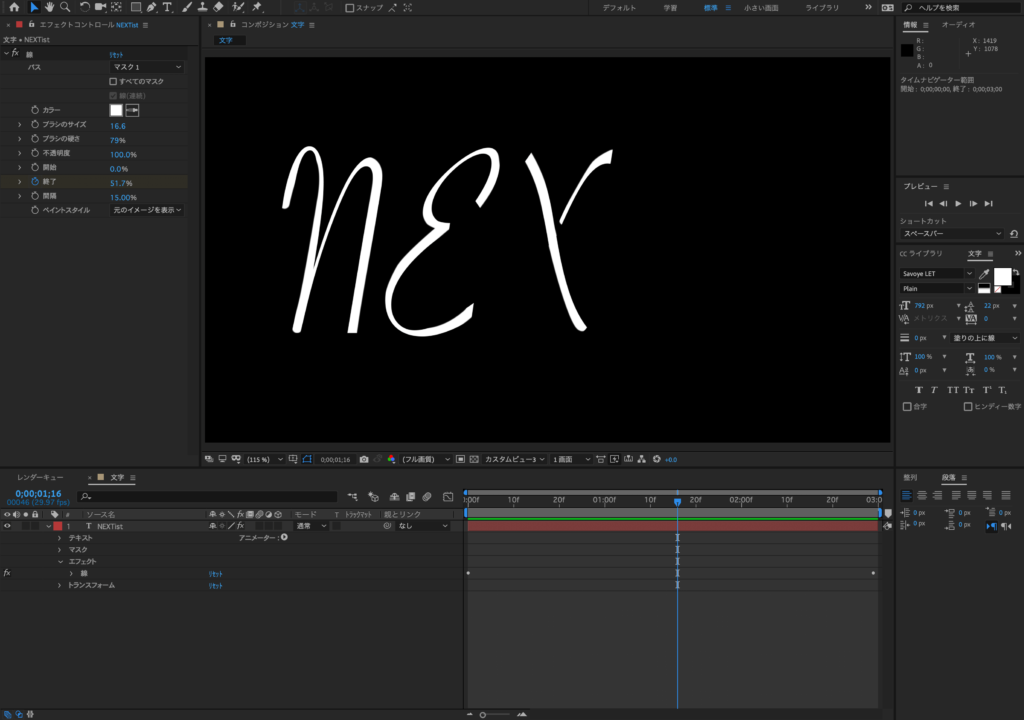Open the Savoye LET font dropdown
Screen dimensions: 1024x720
(936, 274)
